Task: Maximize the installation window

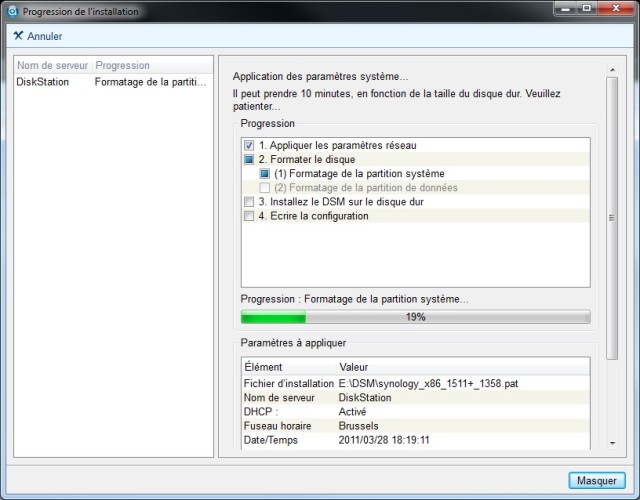Action: [587, 9]
